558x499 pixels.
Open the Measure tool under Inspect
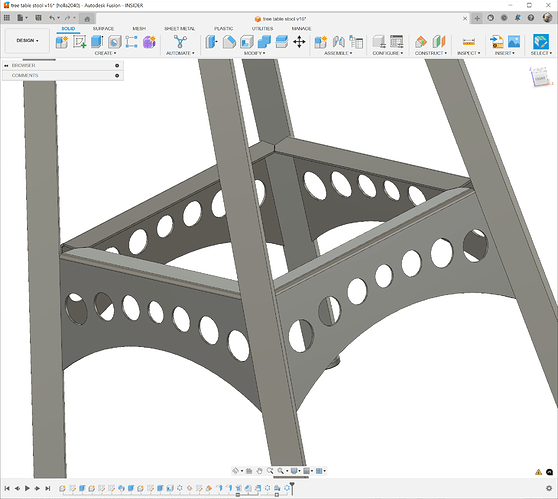click(469, 42)
